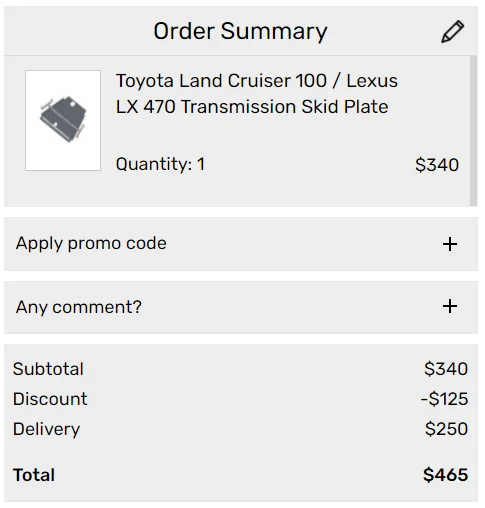Click the Apply promo code row background
Viewport: 485px width, 508px height.
pos(241,244)
